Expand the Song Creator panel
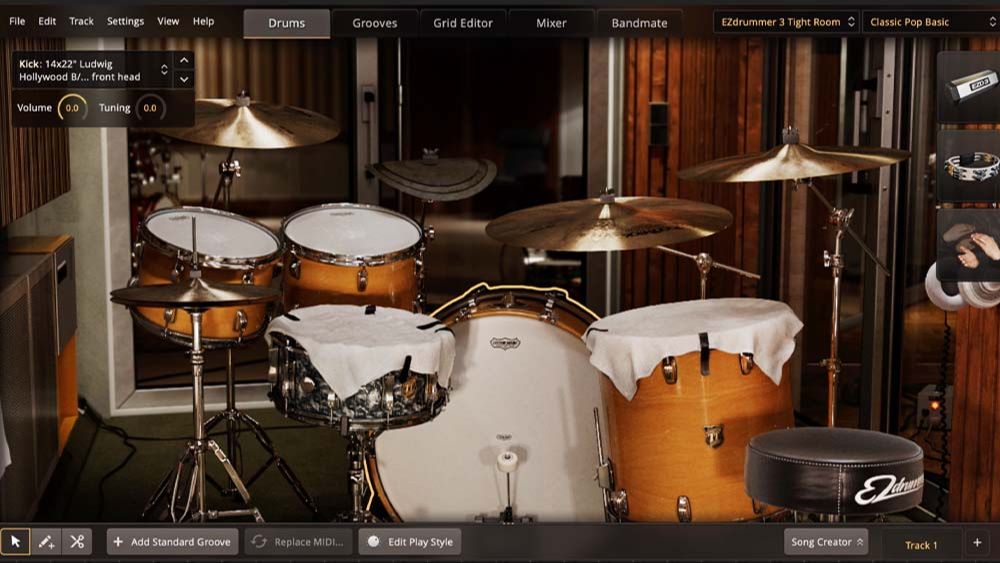The width and height of the screenshot is (1000, 563). [826, 542]
